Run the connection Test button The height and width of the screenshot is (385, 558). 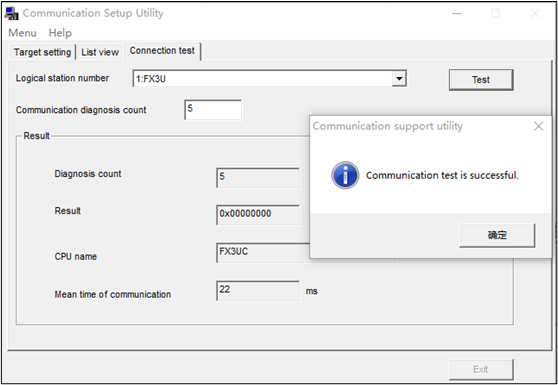tap(481, 80)
